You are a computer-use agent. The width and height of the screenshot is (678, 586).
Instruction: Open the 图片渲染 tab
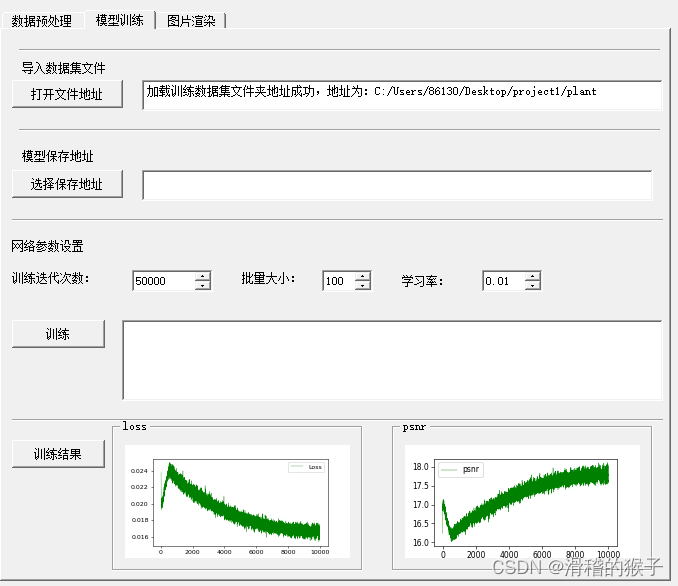click(x=191, y=21)
